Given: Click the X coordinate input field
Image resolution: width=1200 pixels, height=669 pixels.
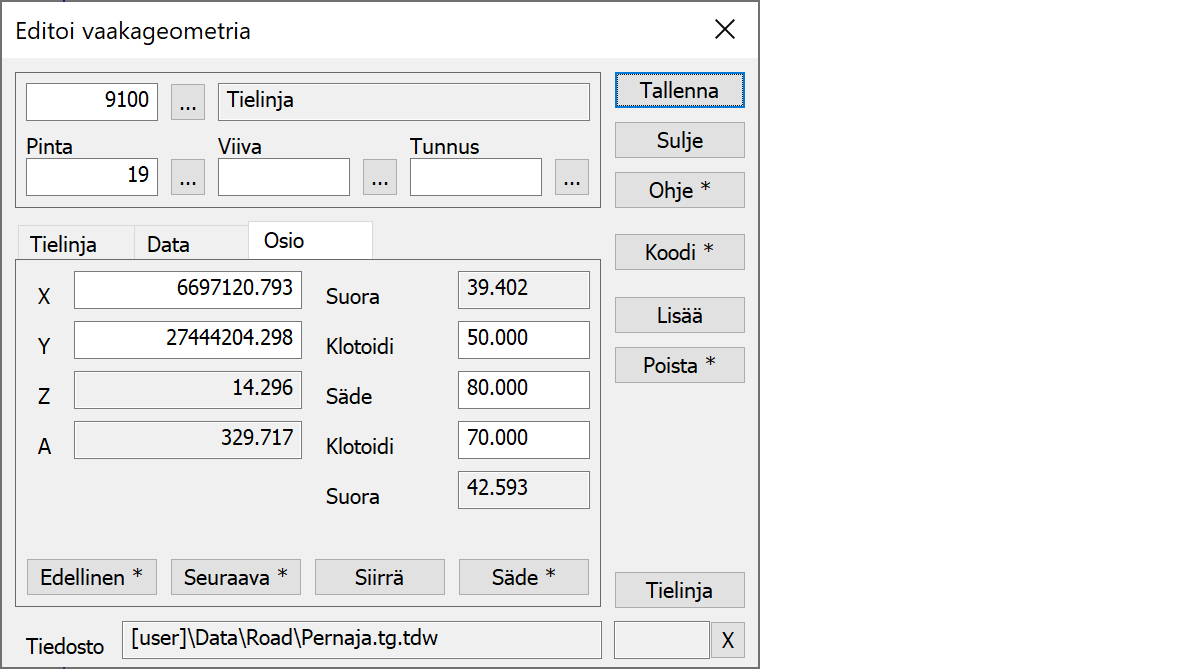Looking at the screenshot, I should (188, 289).
